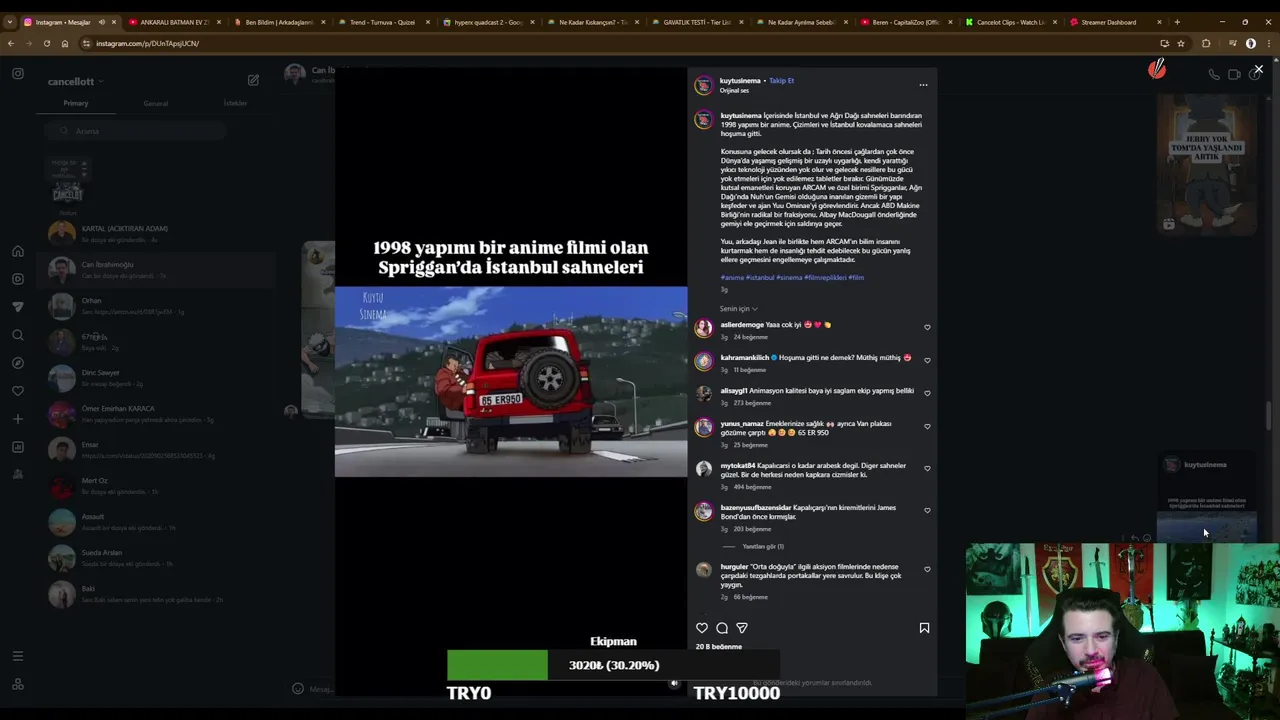The height and width of the screenshot is (720, 1280).
Task: Close the post overlay with X
Action: coord(1258,70)
